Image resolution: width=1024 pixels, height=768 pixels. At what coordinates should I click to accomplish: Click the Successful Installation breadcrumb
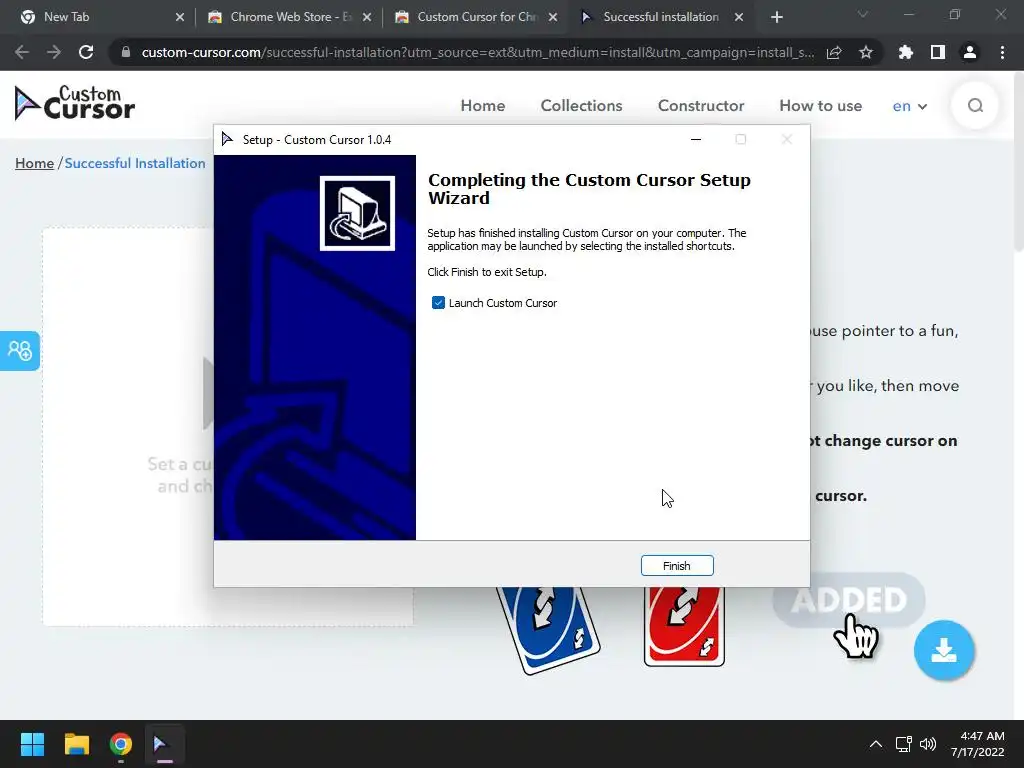pos(135,163)
